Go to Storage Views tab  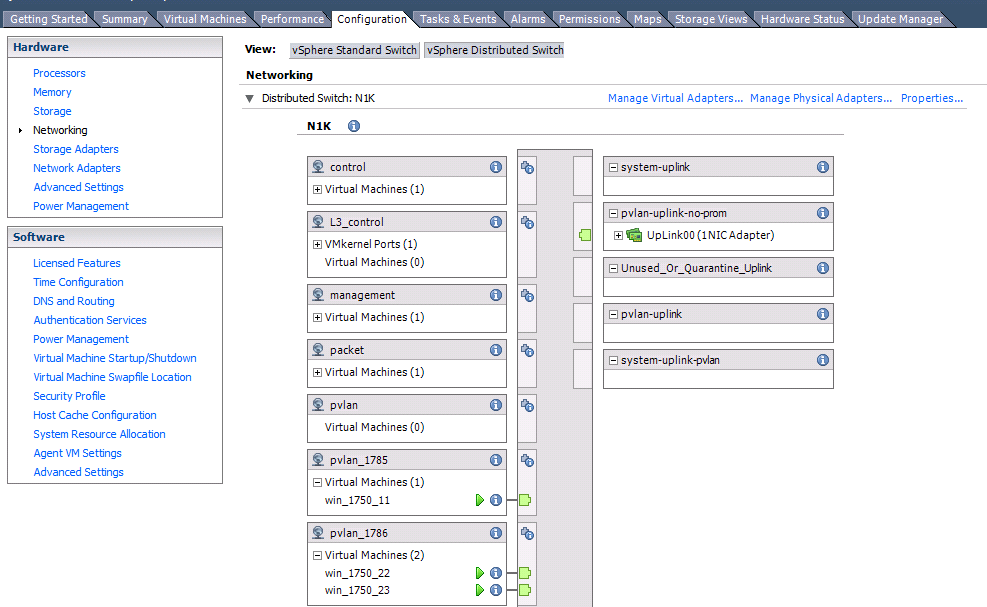pyautogui.click(x=711, y=19)
